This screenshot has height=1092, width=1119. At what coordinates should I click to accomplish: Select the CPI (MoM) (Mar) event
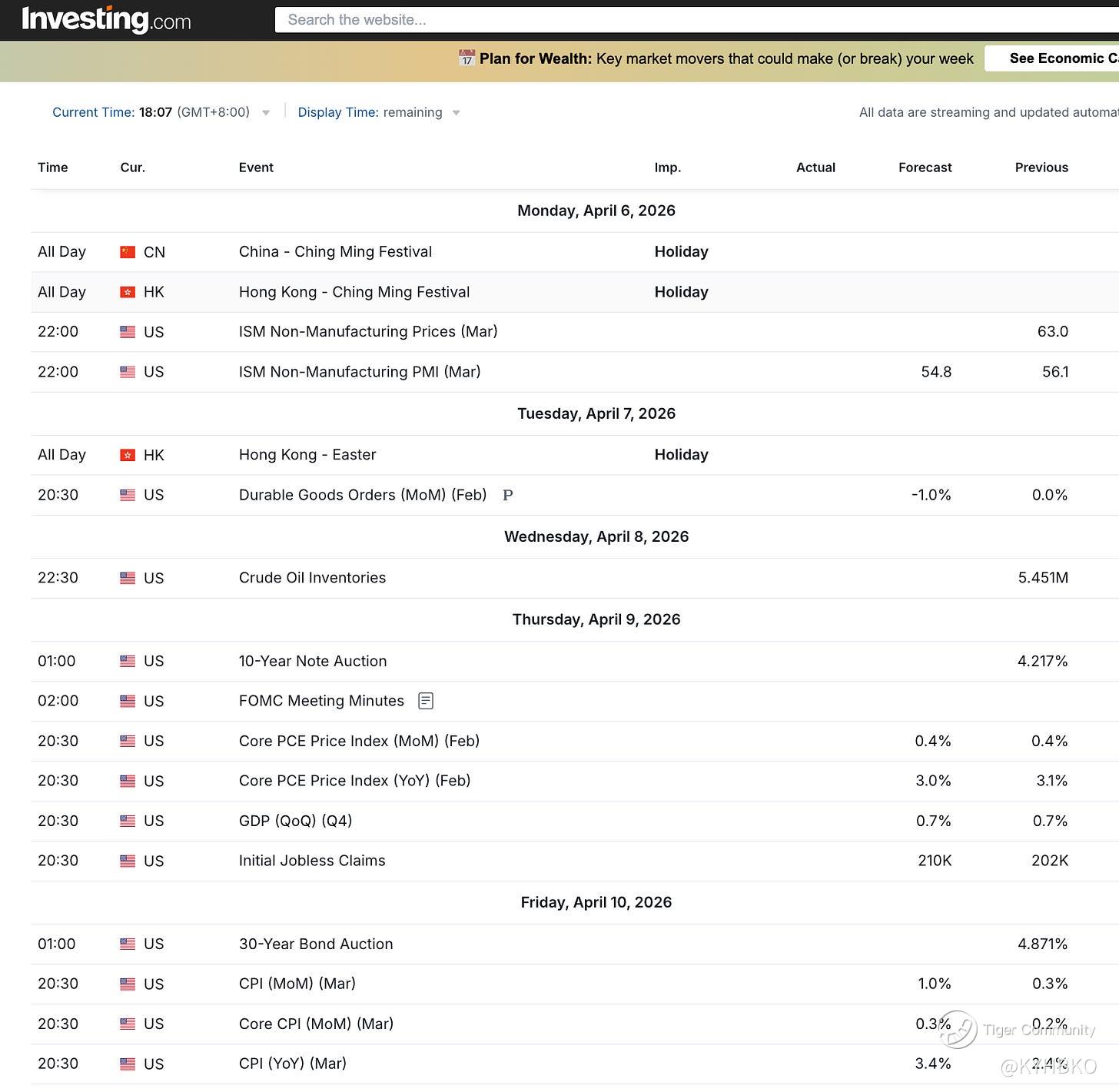pyautogui.click(x=297, y=984)
